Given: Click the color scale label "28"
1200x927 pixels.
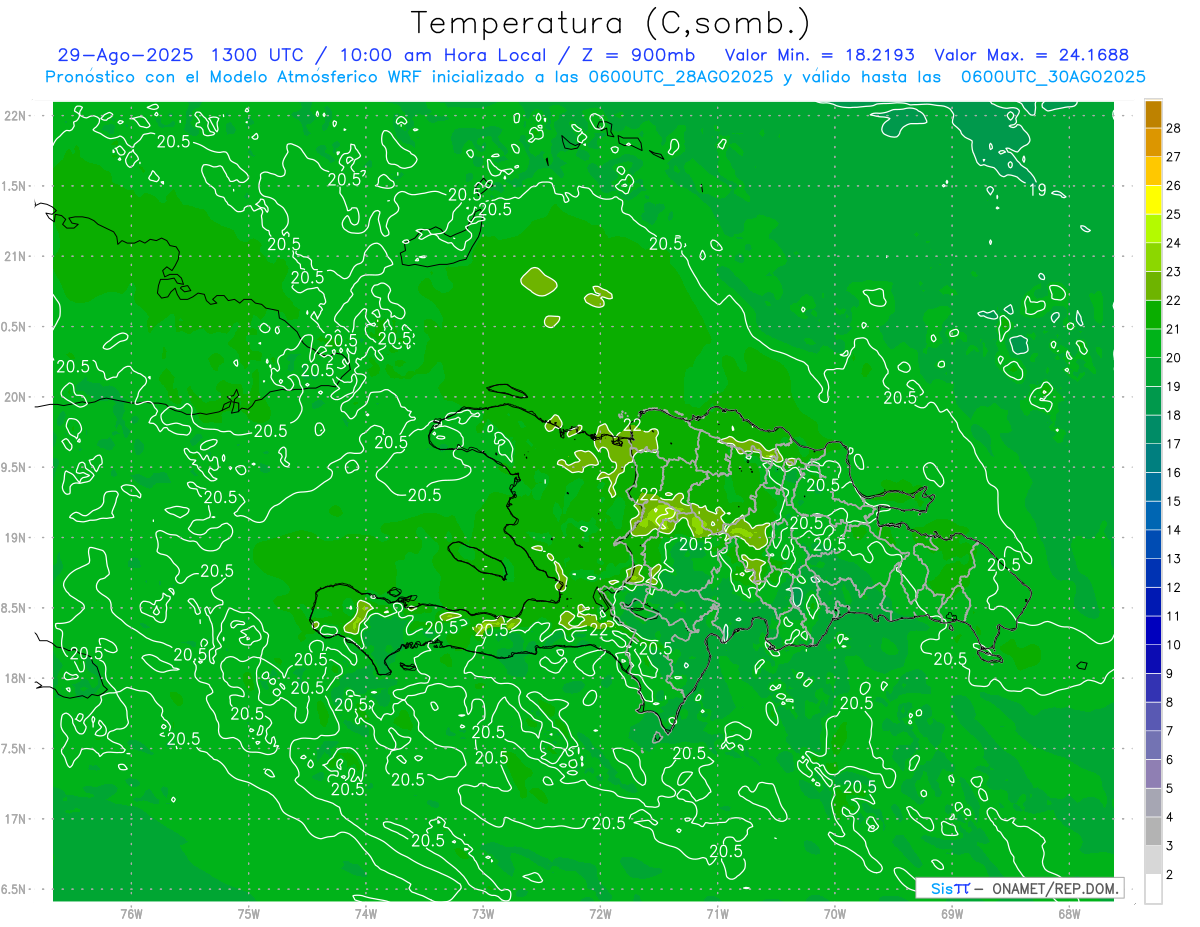Looking at the screenshot, I should click(1174, 128).
